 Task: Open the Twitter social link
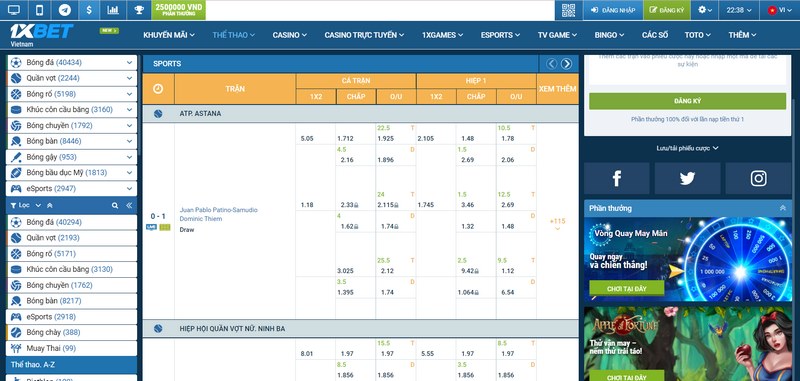coord(687,179)
